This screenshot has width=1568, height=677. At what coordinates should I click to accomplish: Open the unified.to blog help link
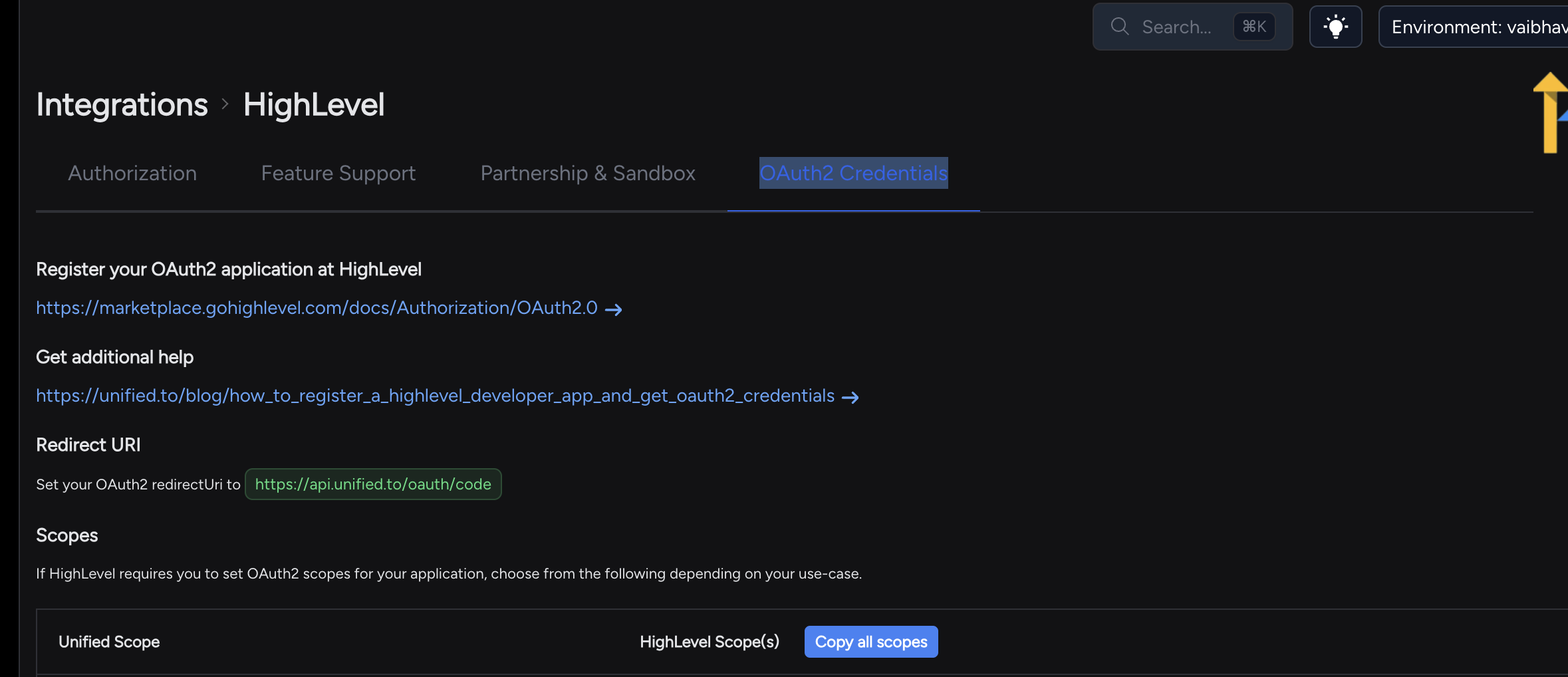click(435, 396)
